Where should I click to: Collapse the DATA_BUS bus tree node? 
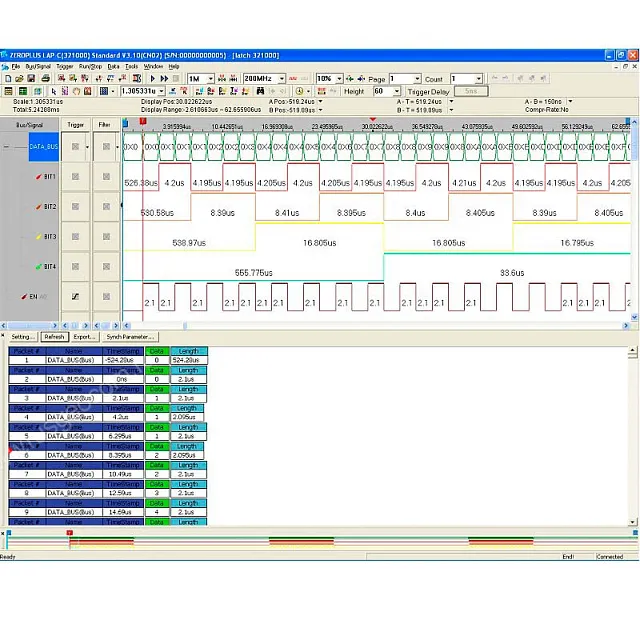7,147
